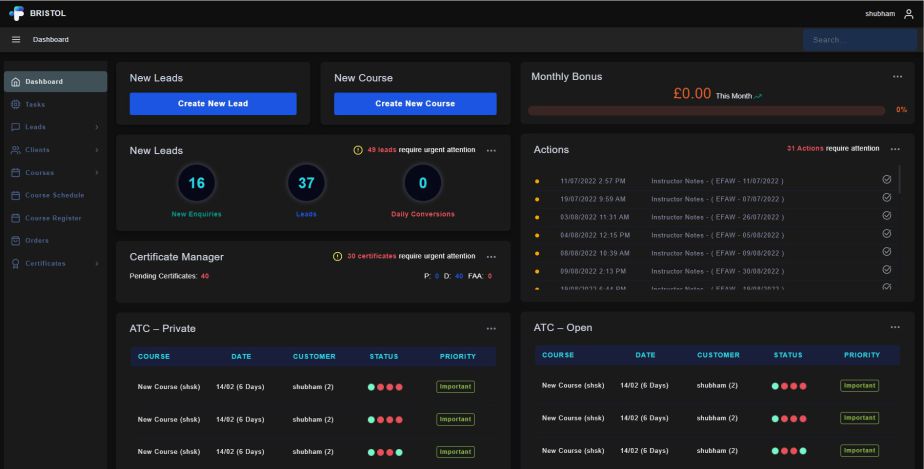Open the 30 certificates urgent attention link
Viewport: 924px width, 469px height.
372,256
